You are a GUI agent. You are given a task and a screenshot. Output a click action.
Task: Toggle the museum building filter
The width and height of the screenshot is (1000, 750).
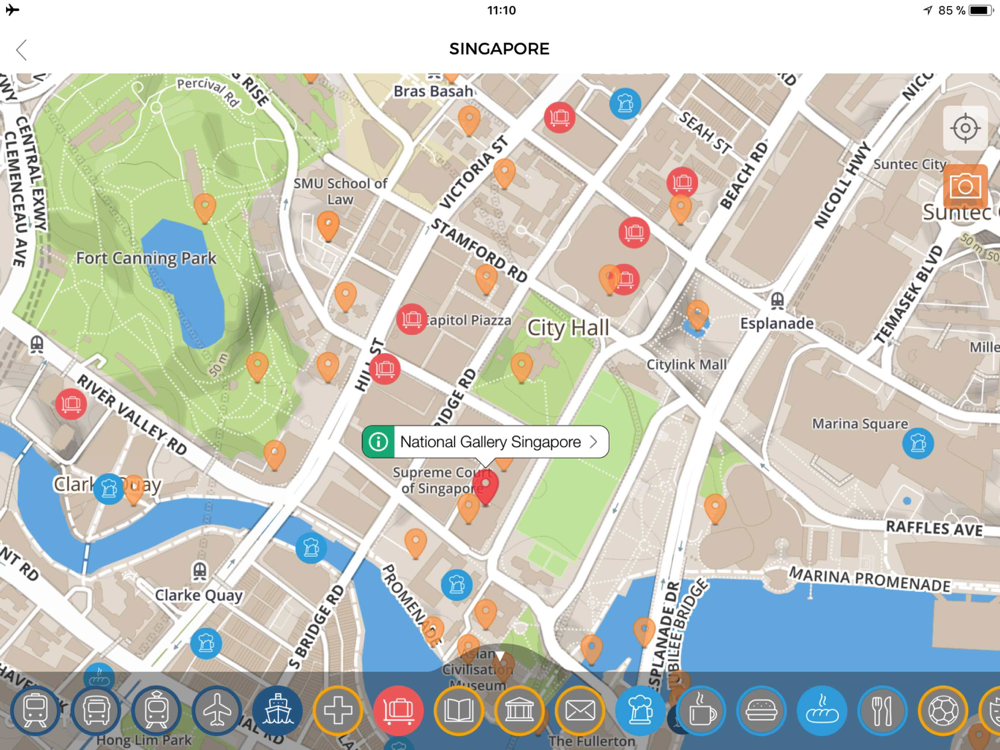pos(519,710)
